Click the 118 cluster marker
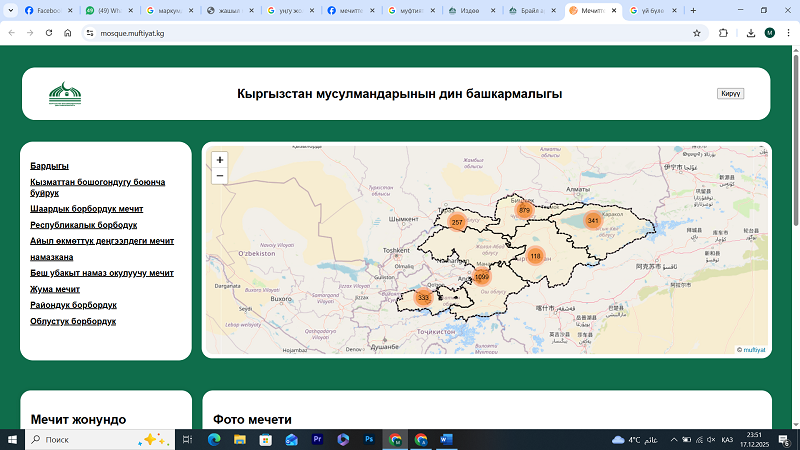This screenshot has height=450, width=800. coord(535,256)
